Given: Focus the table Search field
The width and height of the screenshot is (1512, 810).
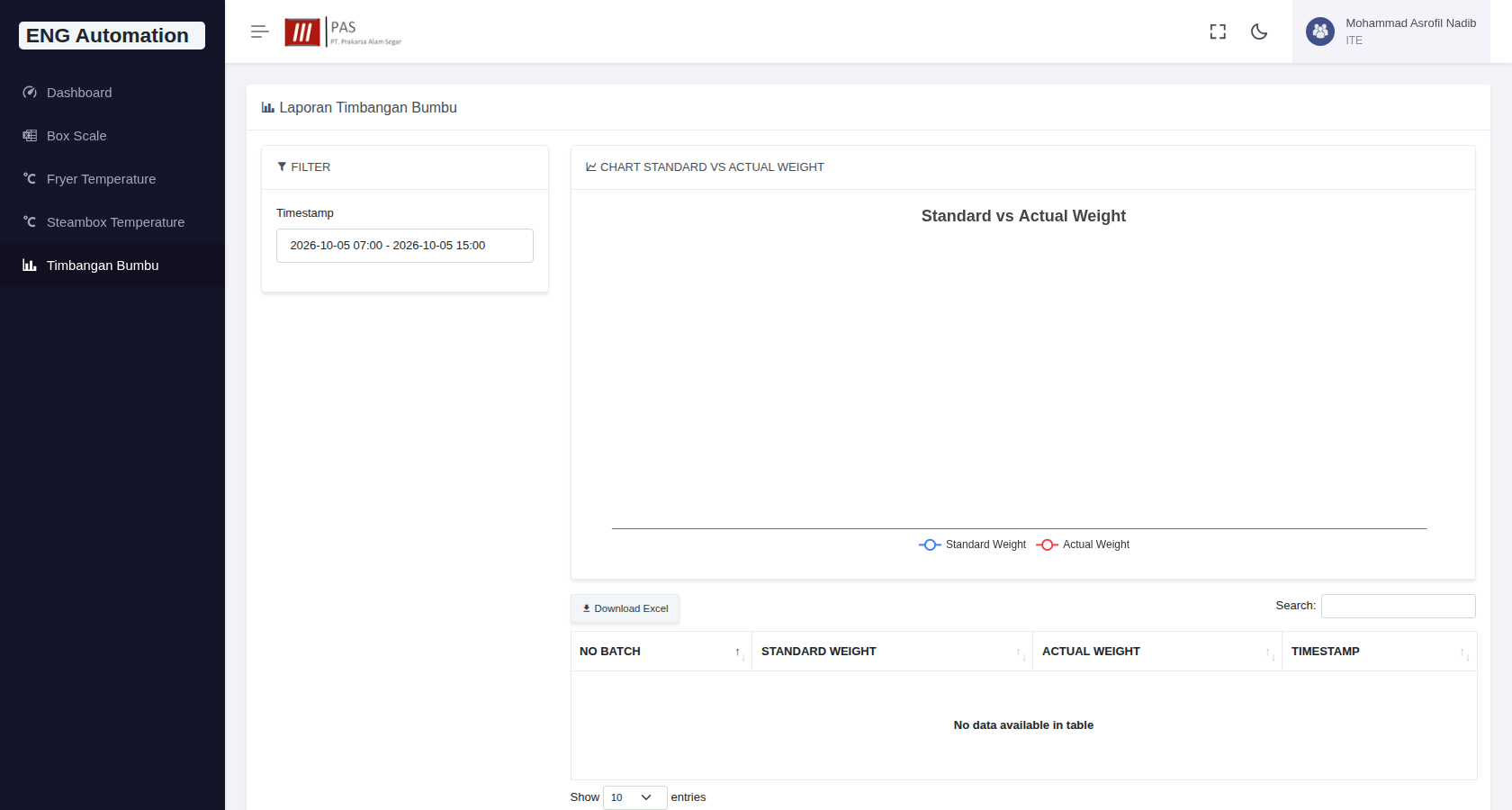Looking at the screenshot, I should pos(1398,606).
